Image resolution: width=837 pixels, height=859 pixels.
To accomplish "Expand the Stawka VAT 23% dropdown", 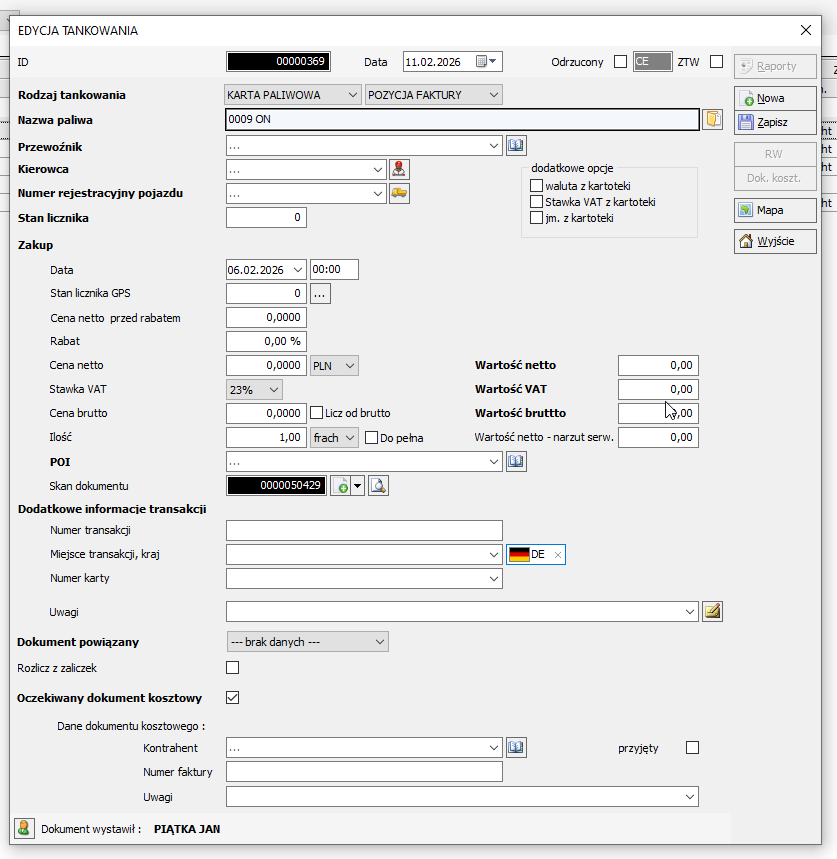I will 255,389.
